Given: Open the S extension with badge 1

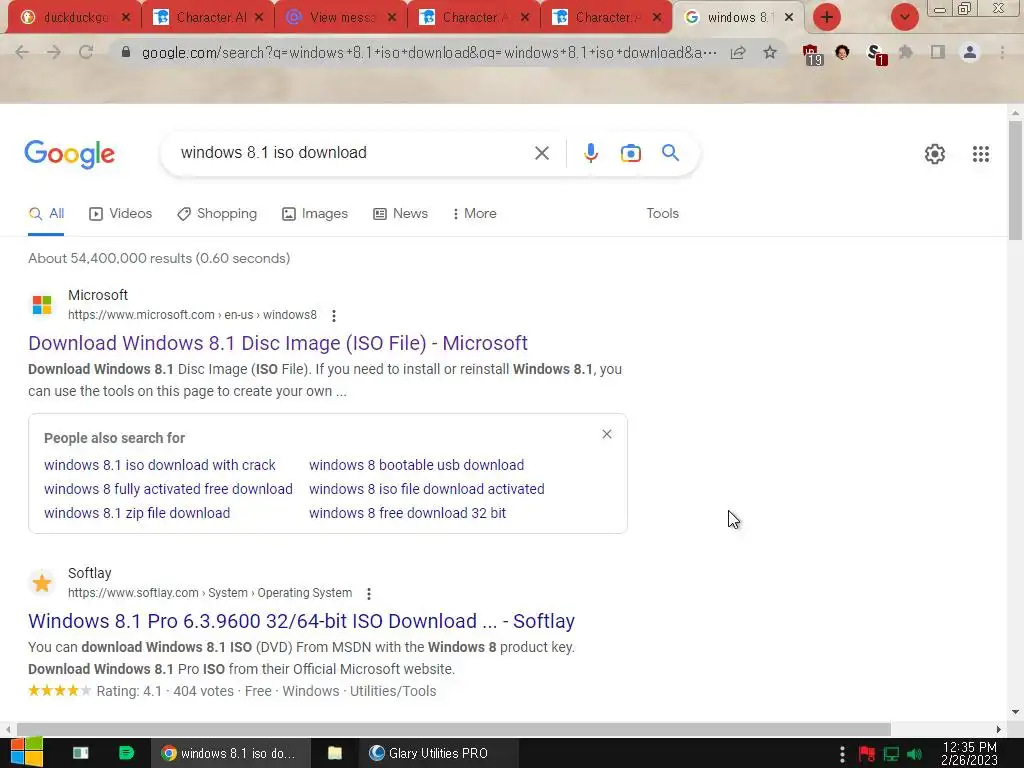Looking at the screenshot, I should 876,54.
